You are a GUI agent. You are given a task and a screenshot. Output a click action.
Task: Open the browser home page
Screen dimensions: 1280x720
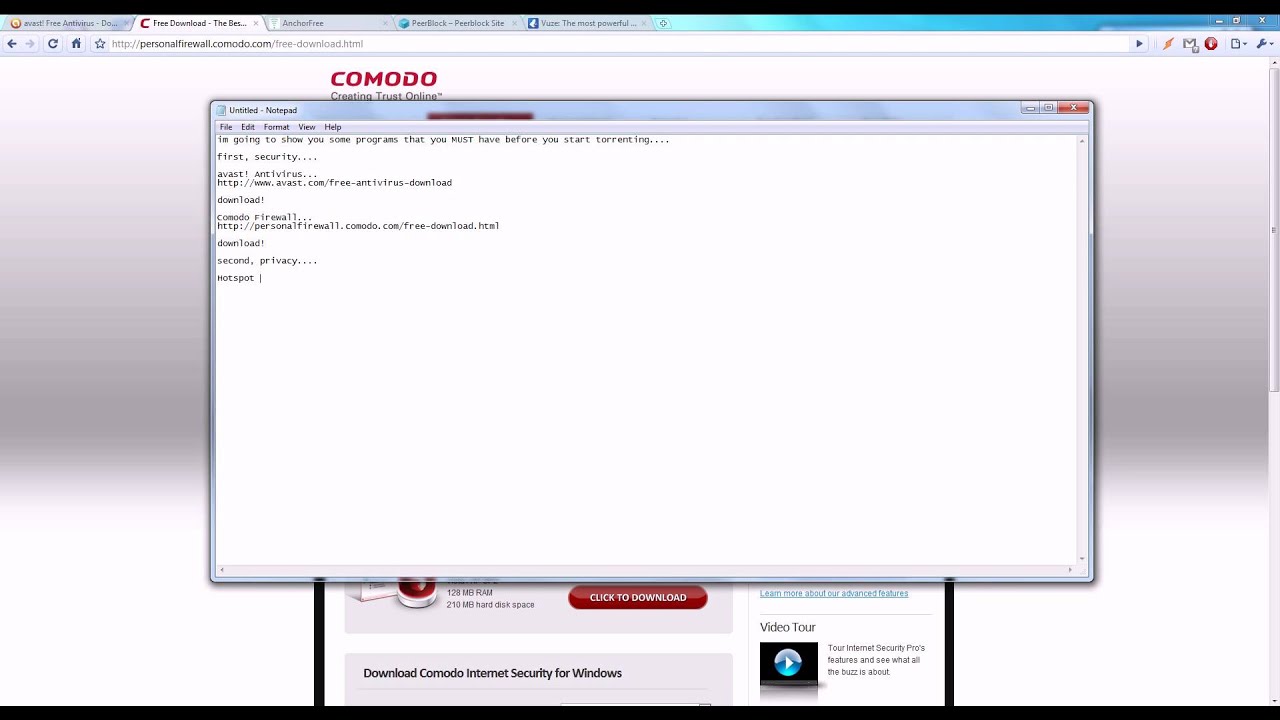[x=76, y=44]
